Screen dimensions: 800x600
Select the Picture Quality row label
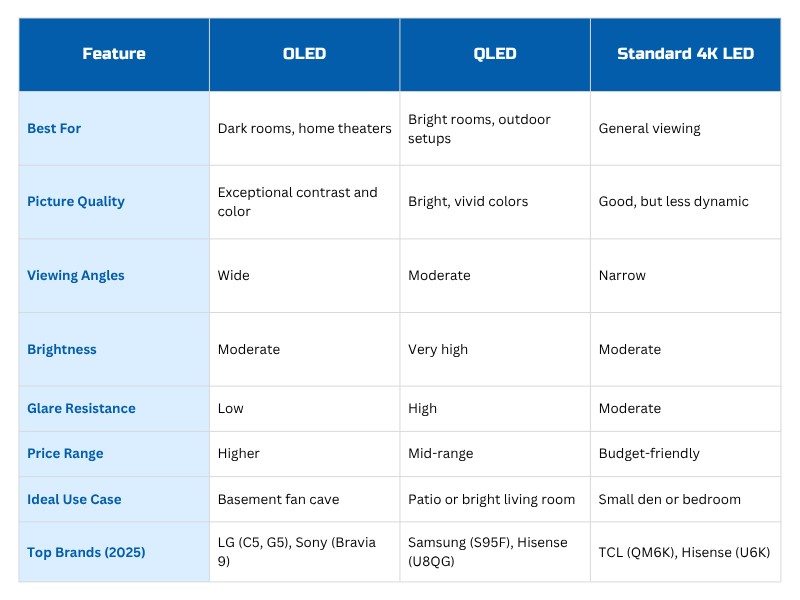coord(76,202)
